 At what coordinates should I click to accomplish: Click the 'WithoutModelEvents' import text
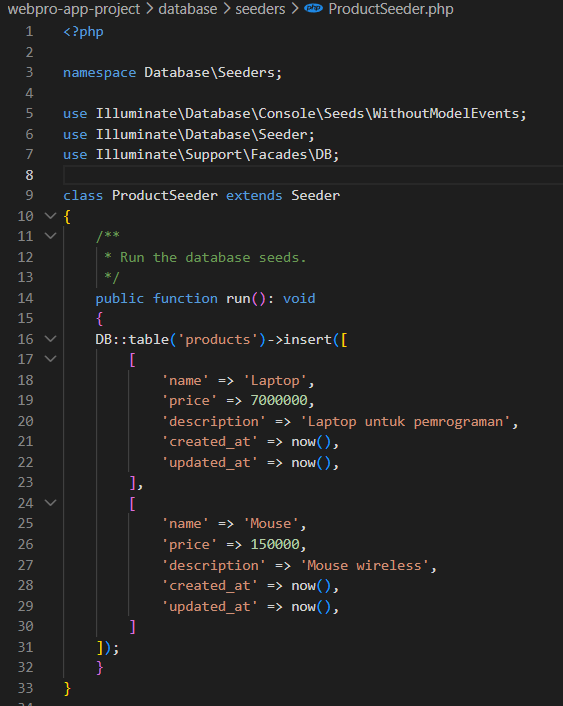click(x=445, y=113)
